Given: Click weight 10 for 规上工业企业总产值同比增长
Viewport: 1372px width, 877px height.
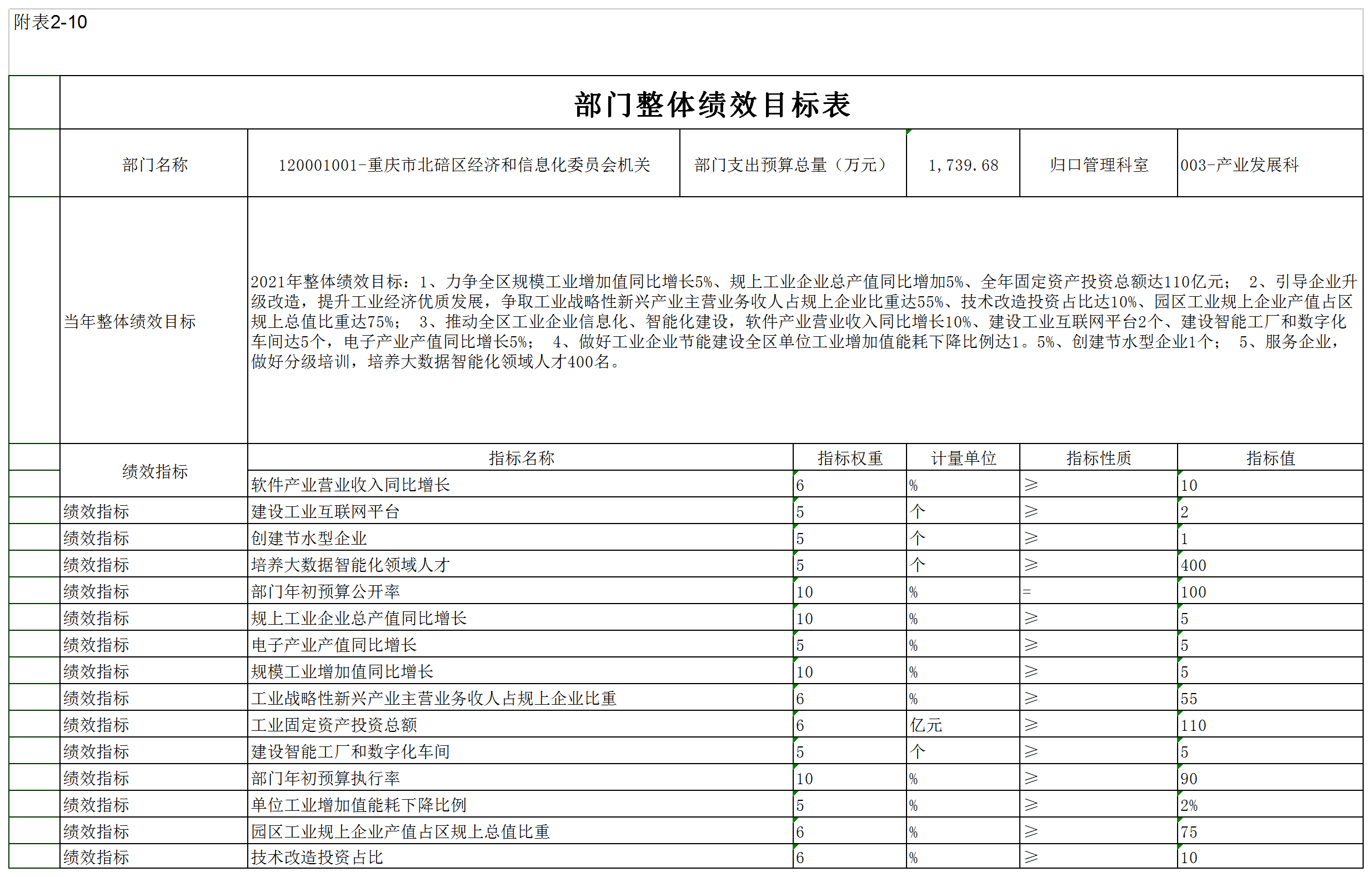Looking at the screenshot, I should (849, 617).
